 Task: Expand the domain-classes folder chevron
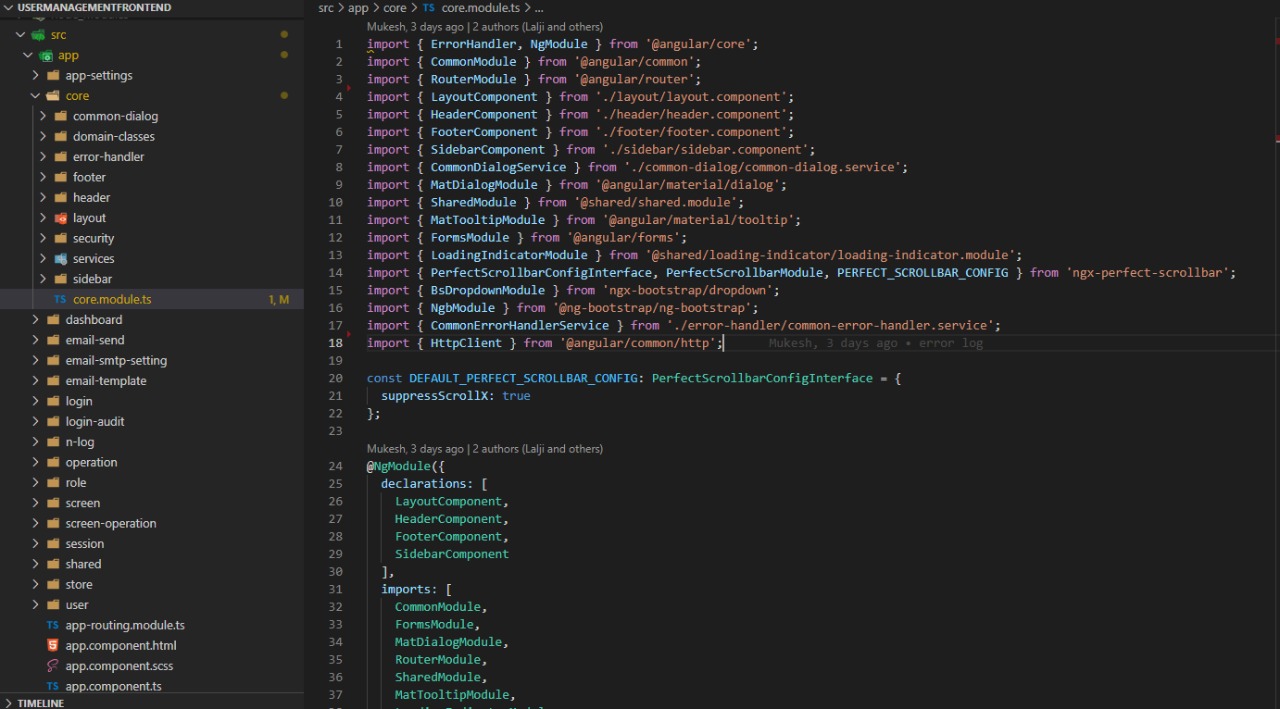(43, 136)
